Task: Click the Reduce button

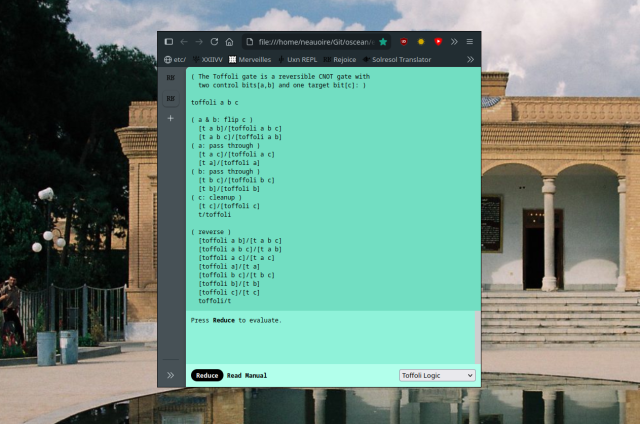Action: click(x=207, y=375)
